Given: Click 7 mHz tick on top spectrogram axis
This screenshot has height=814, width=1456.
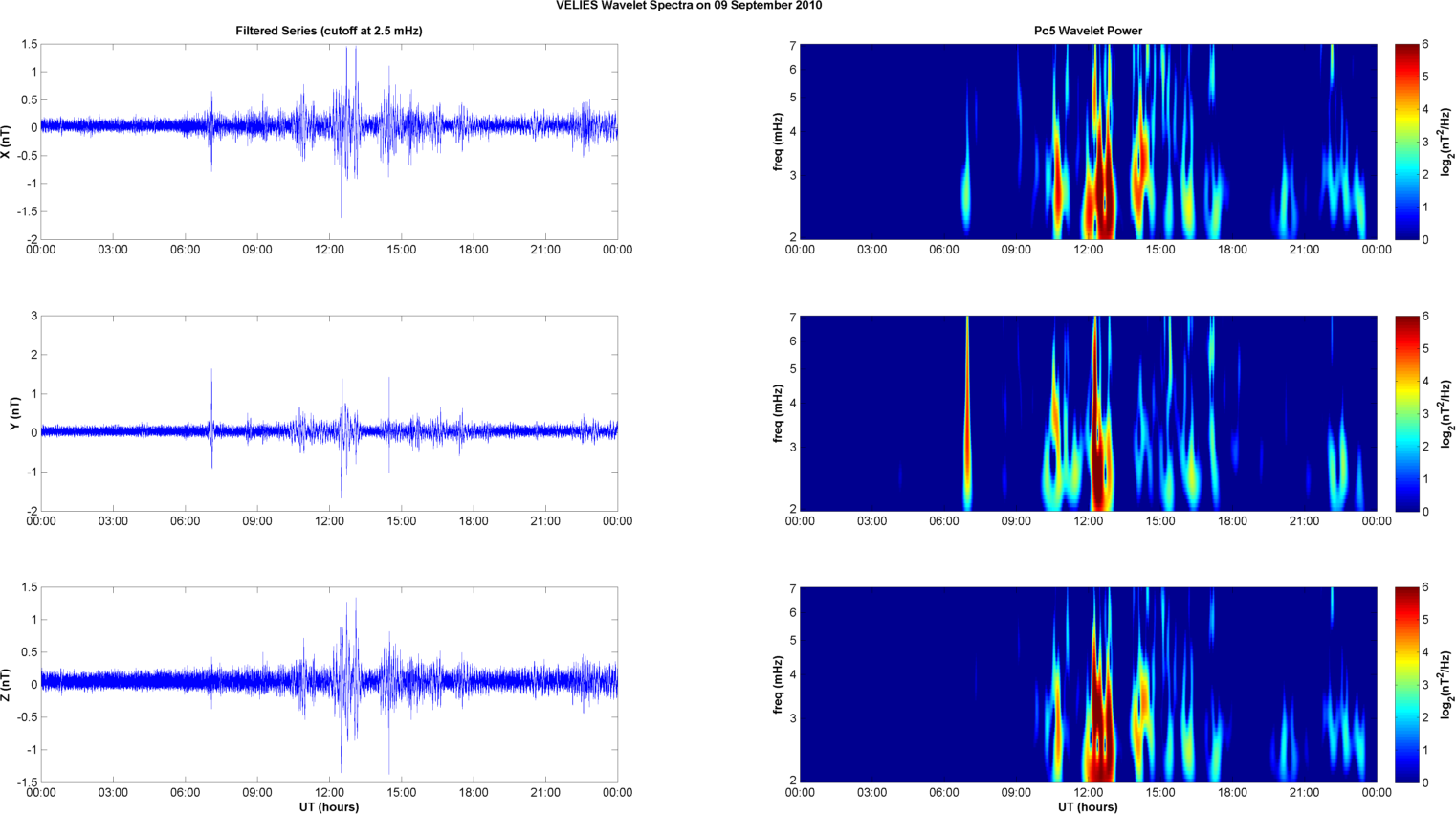Looking at the screenshot, I should coord(793,46).
